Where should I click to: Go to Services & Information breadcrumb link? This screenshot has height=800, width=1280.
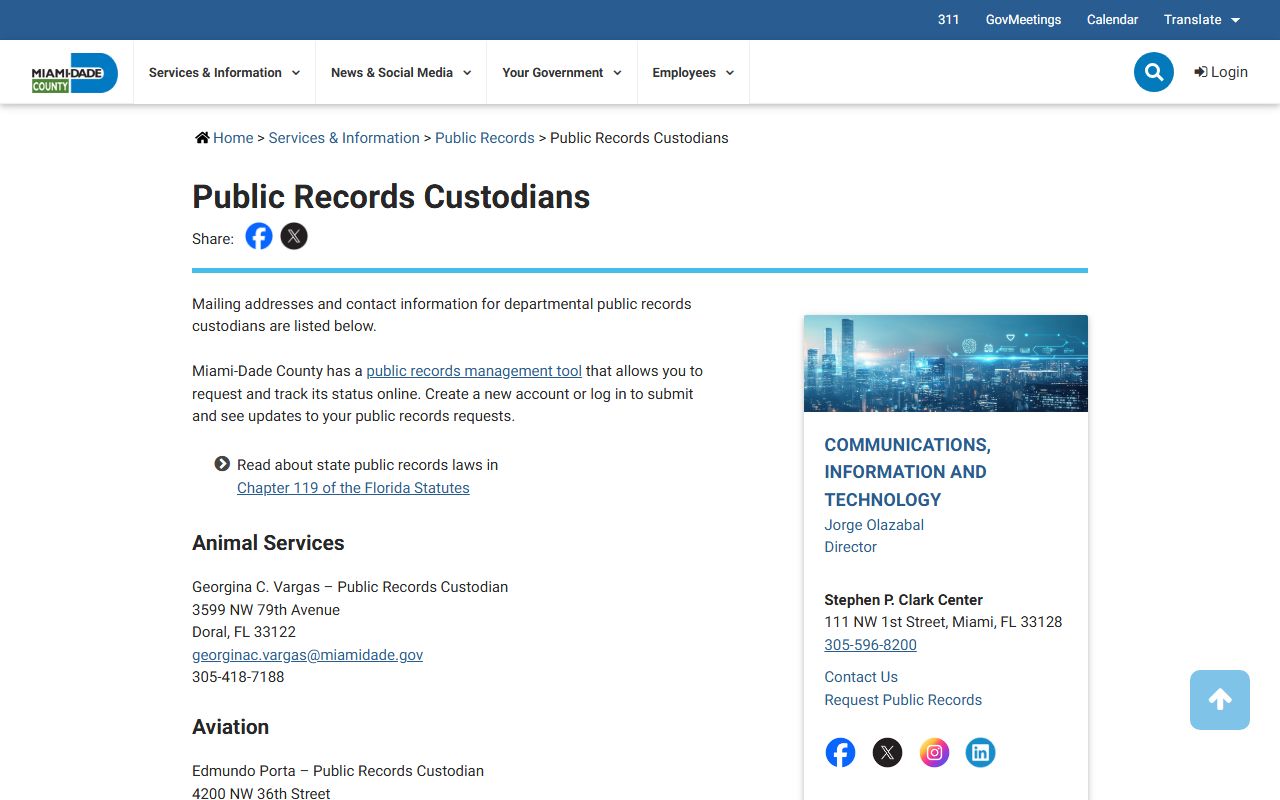click(344, 138)
